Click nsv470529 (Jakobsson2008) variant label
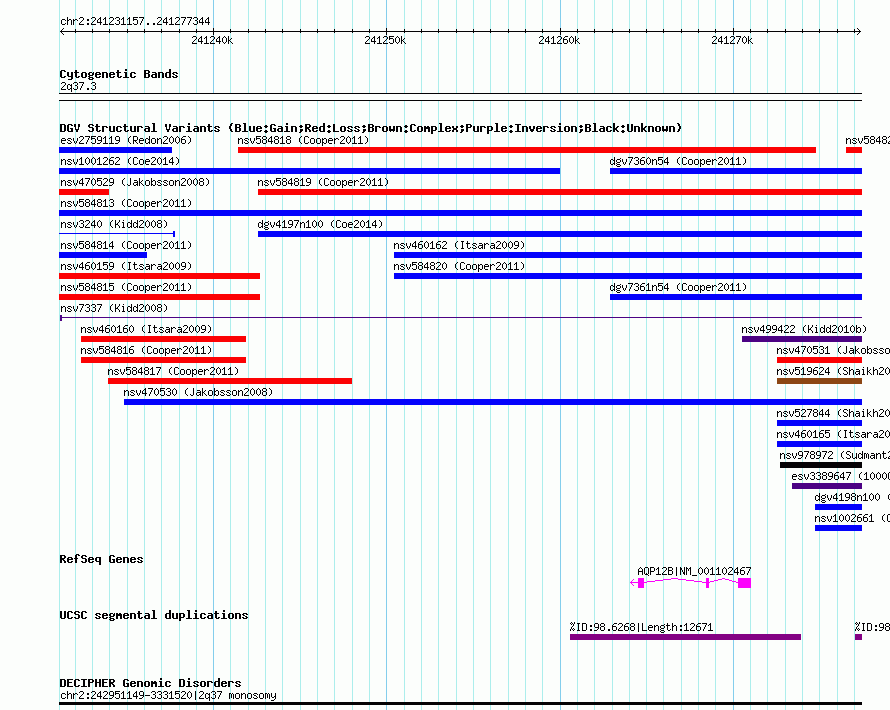This screenshot has width=890, height=710. tap(135, 182)
